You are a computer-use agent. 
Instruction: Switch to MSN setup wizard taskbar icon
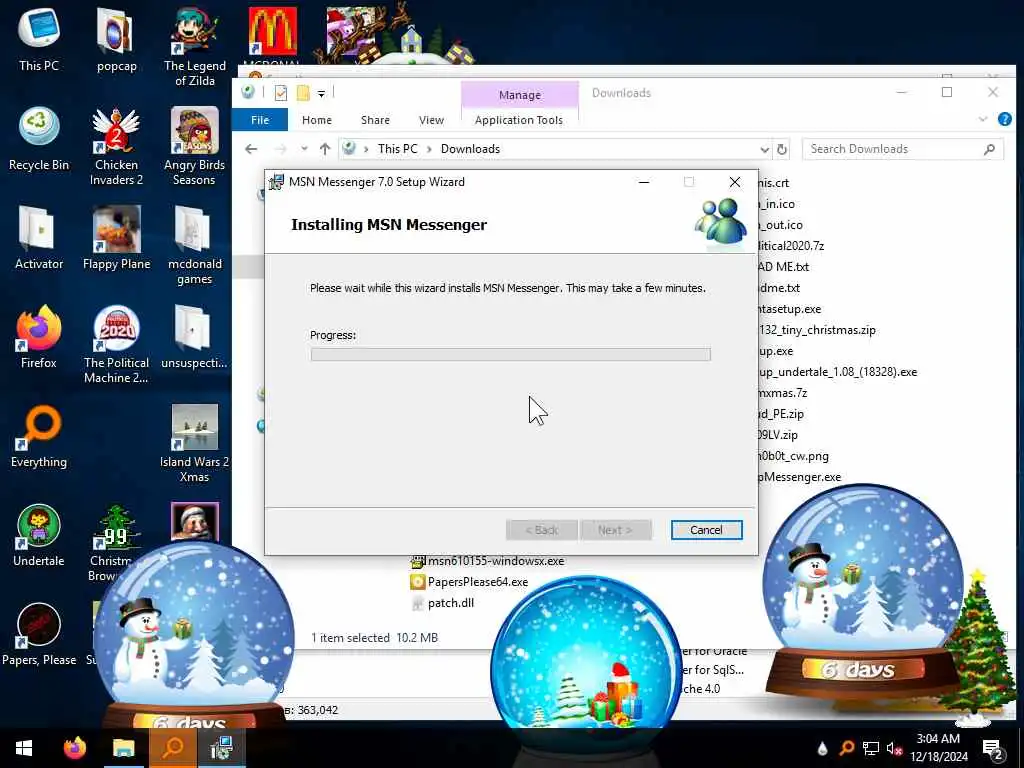tap(222, 748)
